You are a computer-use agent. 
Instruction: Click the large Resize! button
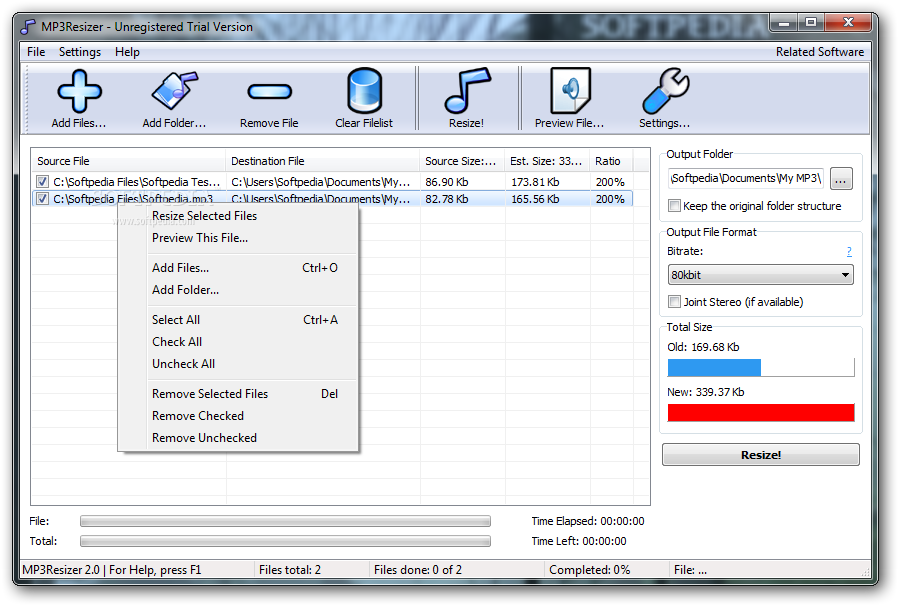tap(761, 455)
